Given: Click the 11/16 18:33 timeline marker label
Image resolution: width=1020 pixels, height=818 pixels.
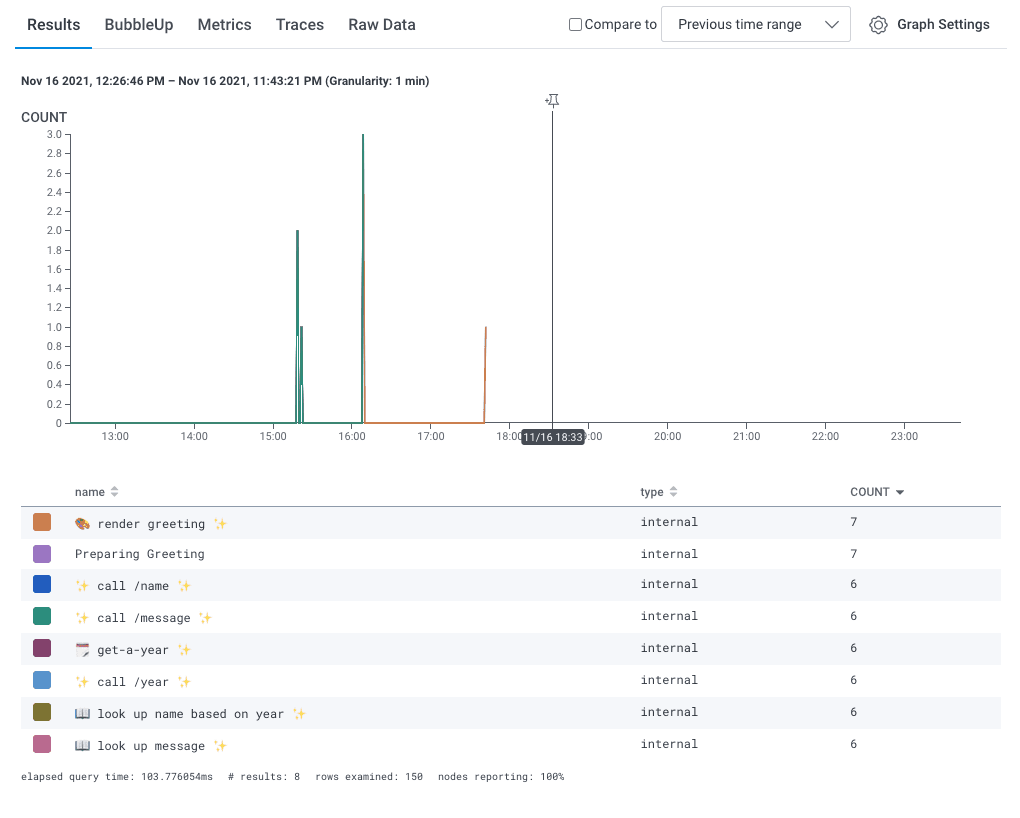Looking at the screenshot, I should tap(552, 437).
